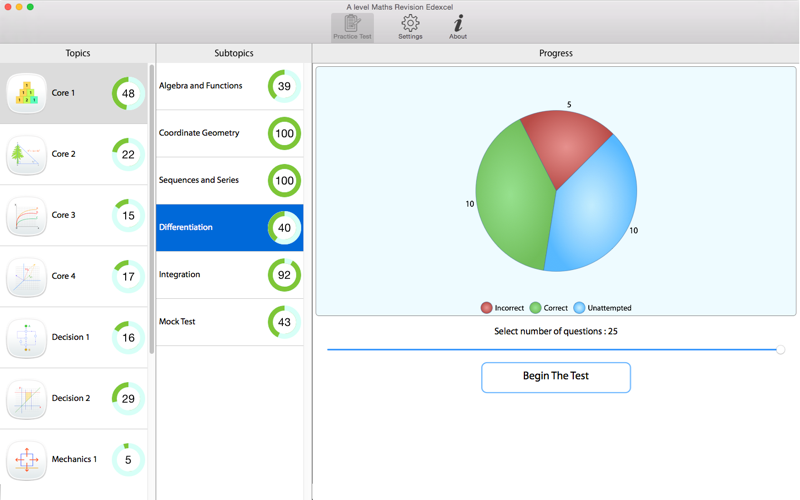800x500 pixels.
Task: Select the Core 1 blocks icon
Action: pyautogui.click(x=27, y=93)
